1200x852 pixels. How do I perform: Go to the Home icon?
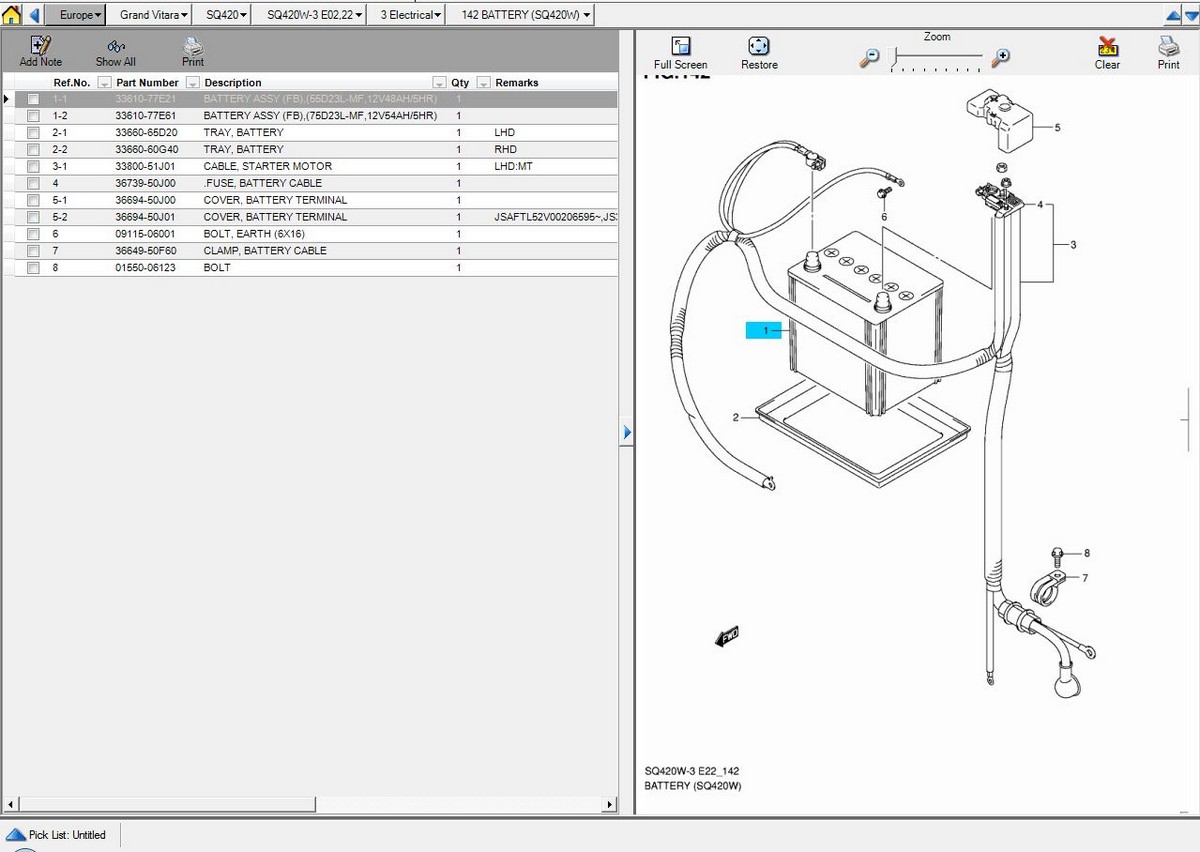(x=11, y=15)
